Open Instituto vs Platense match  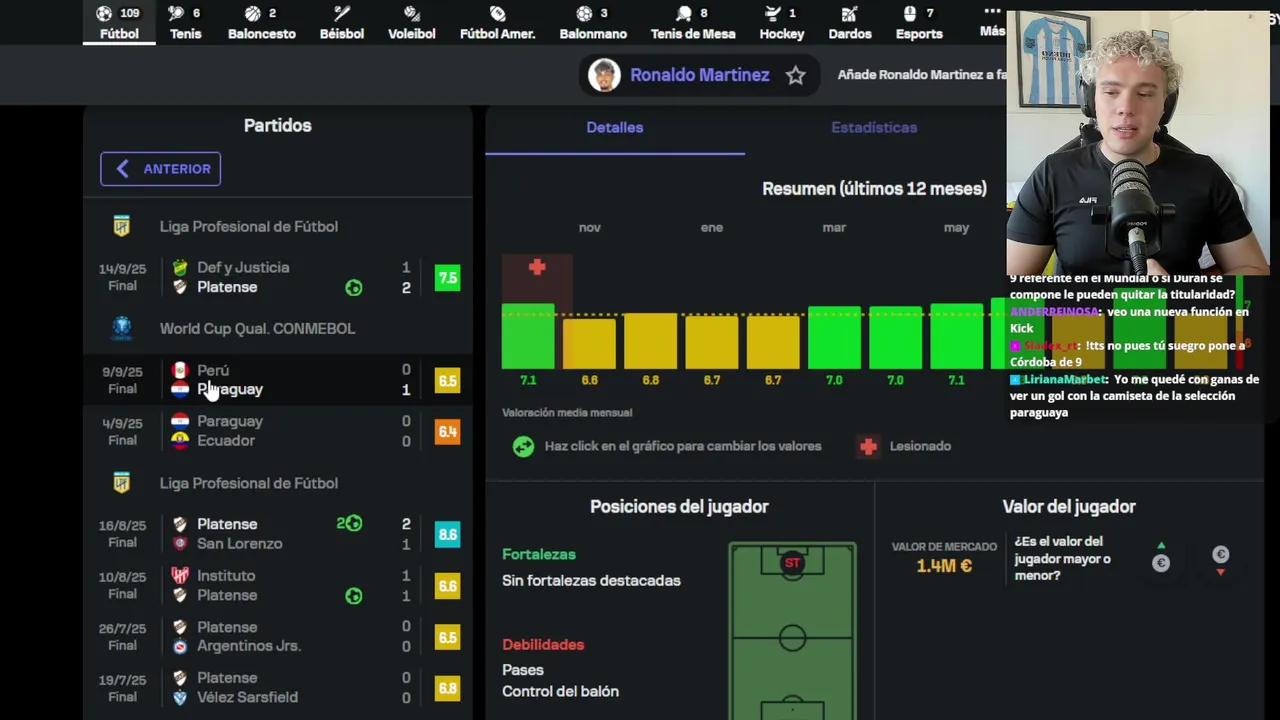click(277, 585)
